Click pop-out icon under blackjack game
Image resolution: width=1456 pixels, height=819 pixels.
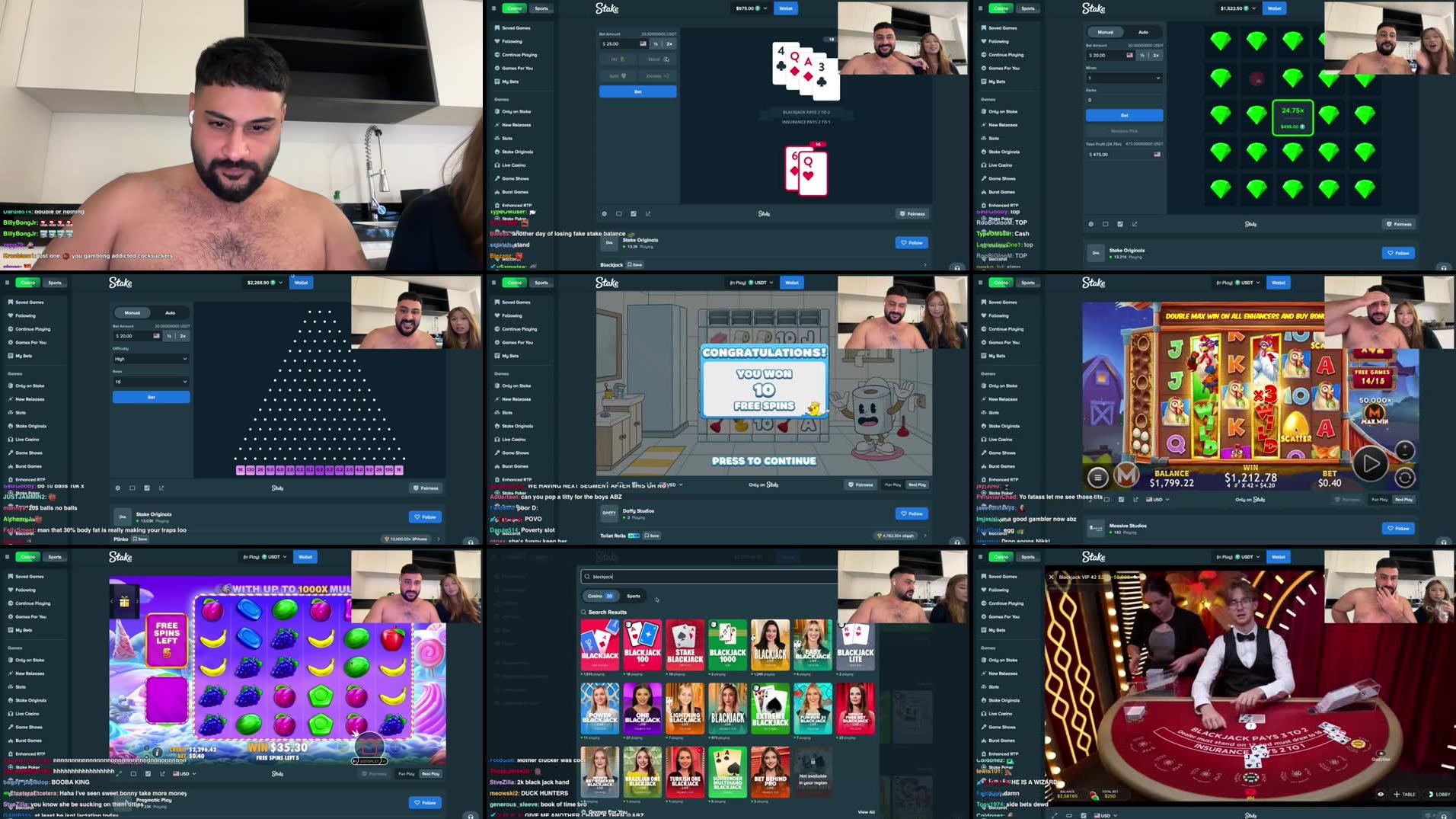click(647, 213)
